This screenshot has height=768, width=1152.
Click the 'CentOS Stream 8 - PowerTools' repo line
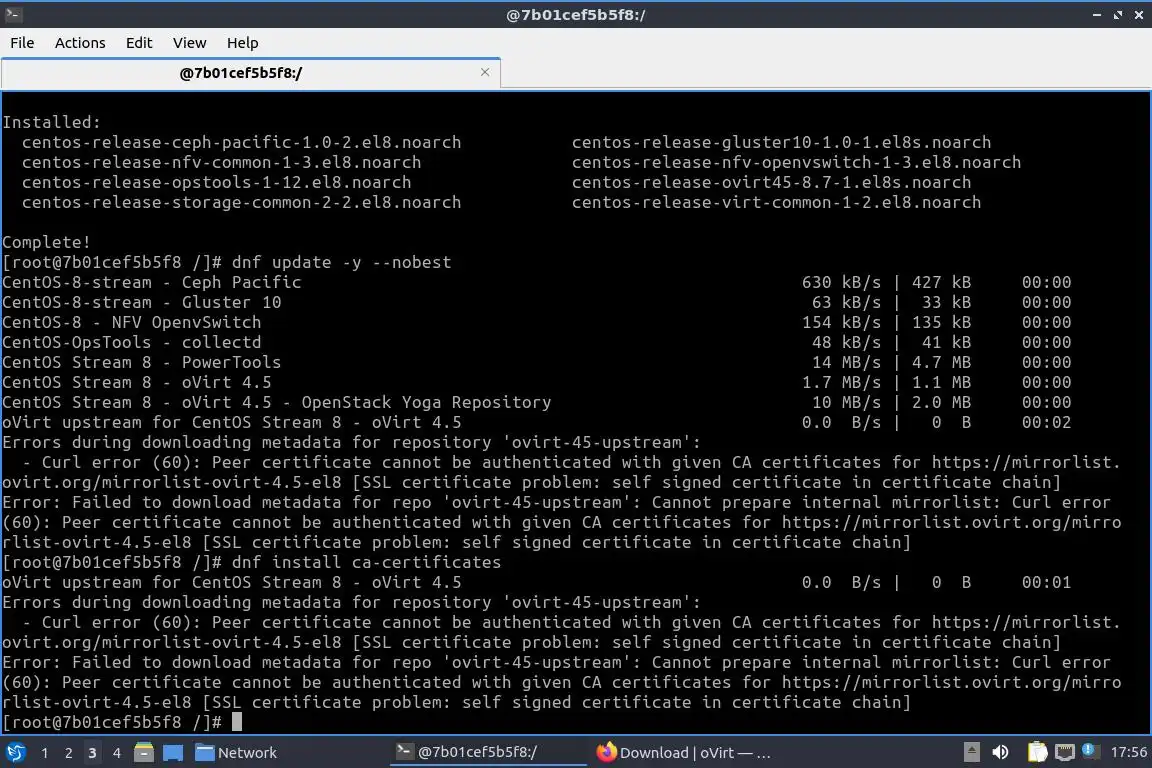(x=142, y=362)
